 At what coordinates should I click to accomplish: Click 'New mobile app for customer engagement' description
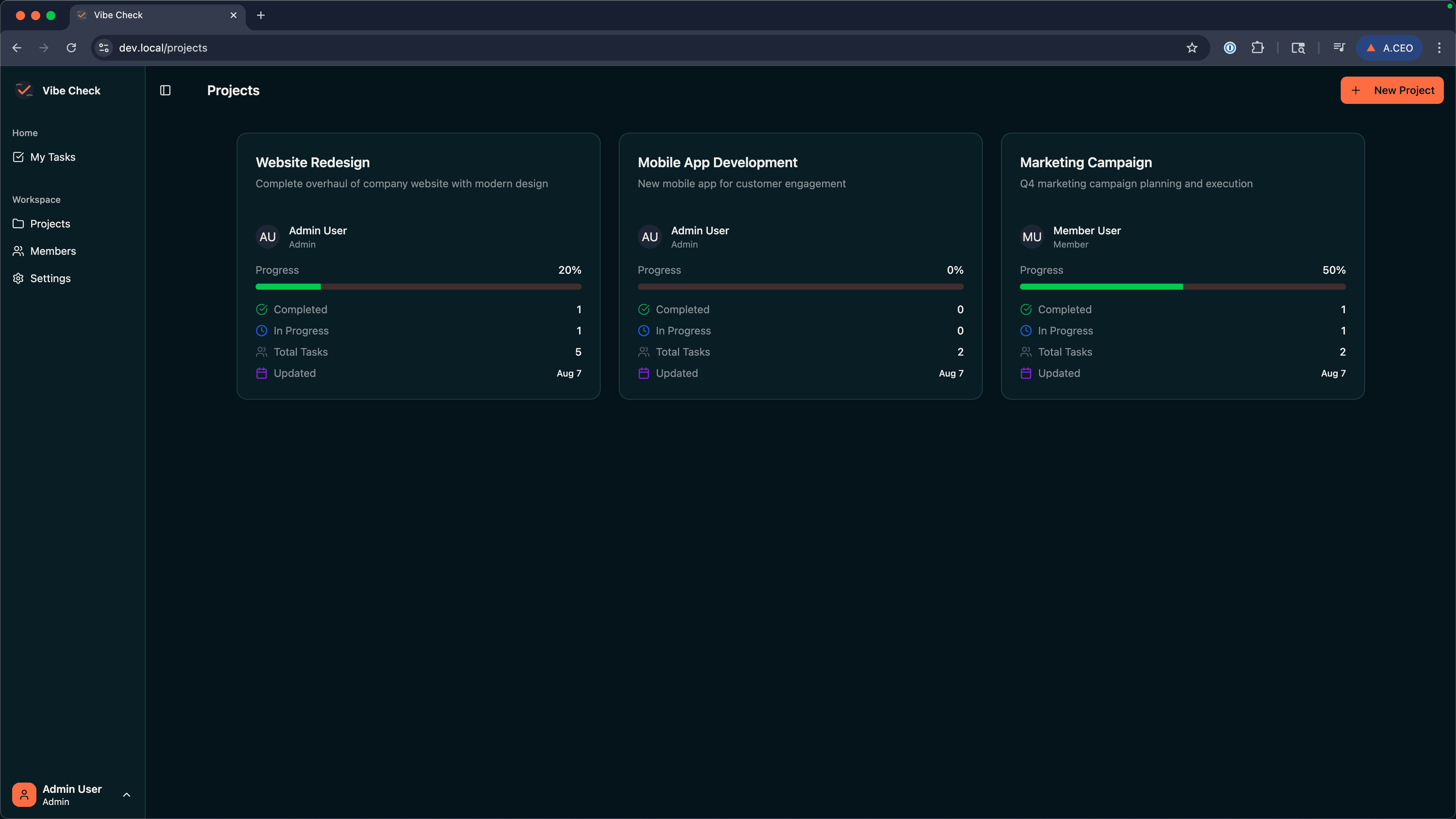742,184
